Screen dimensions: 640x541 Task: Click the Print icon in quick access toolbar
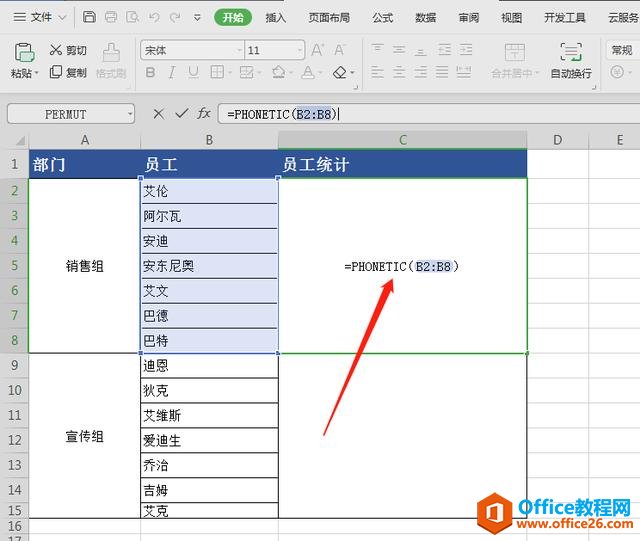(x=111, y=17)
